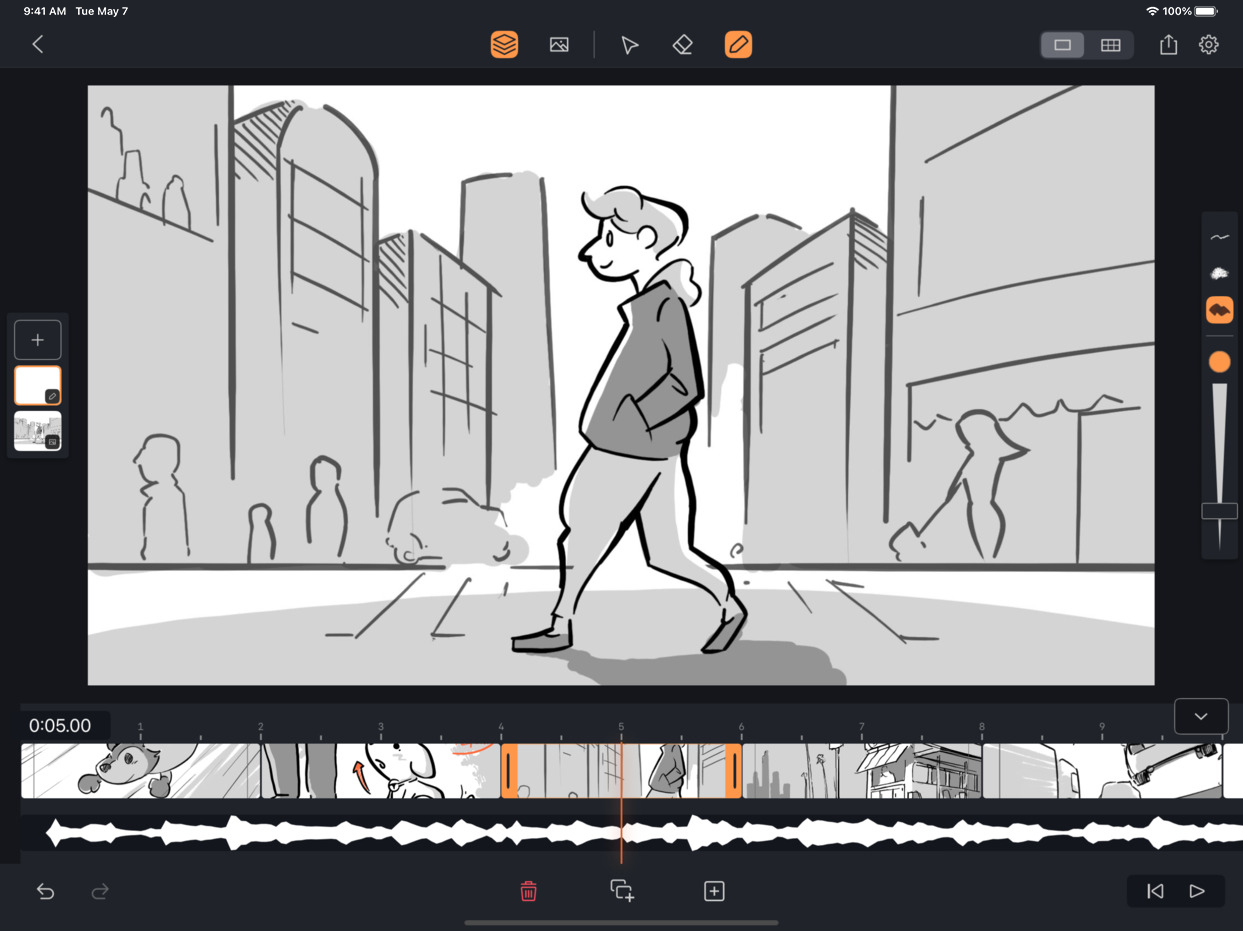The height and width of the screenshot is (931, 1243).
Task: Switch to grid storyboard view
Action: 1110,44
